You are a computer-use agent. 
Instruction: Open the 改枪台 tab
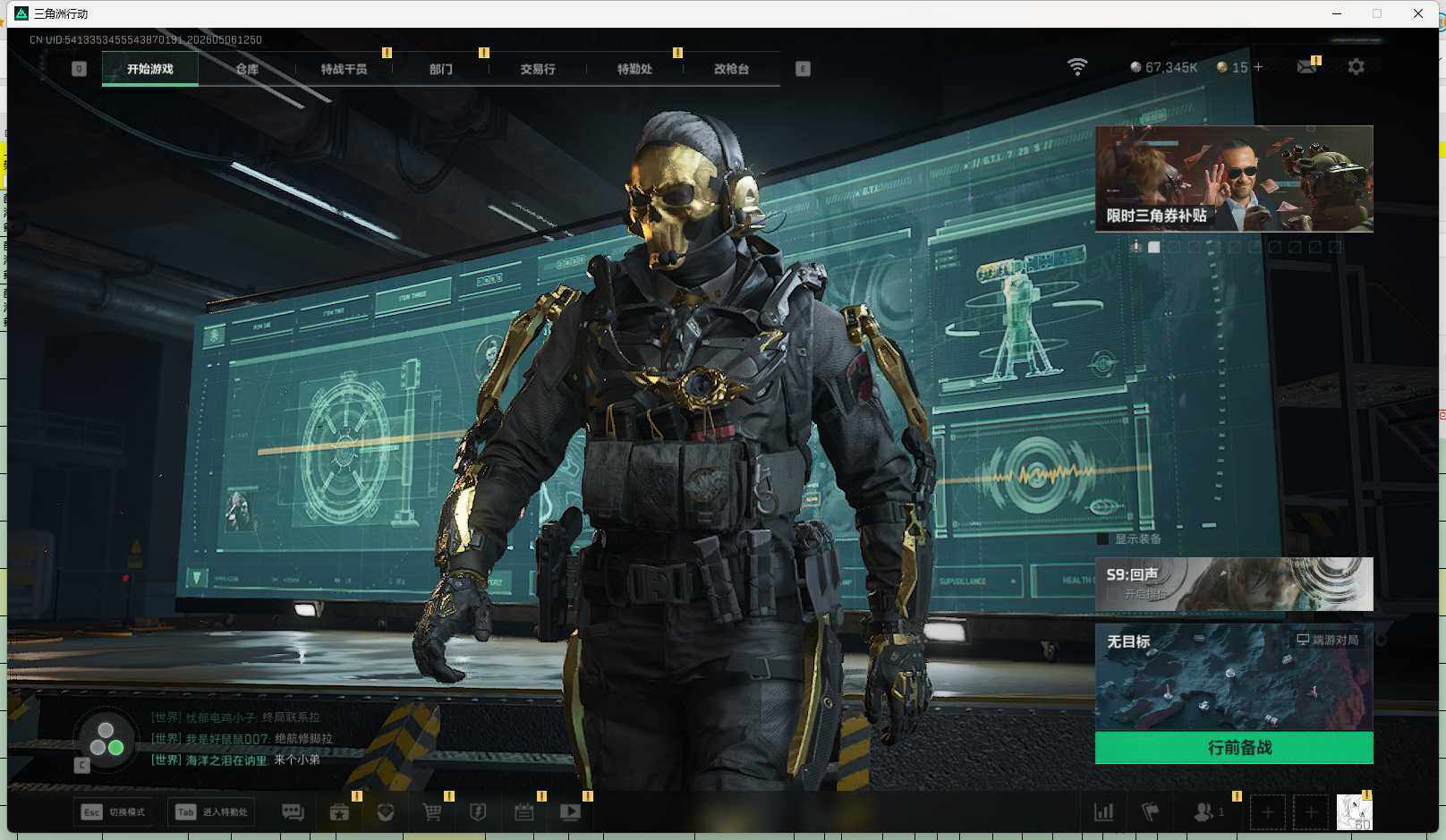pyautogui.click(x=731, y=69)
